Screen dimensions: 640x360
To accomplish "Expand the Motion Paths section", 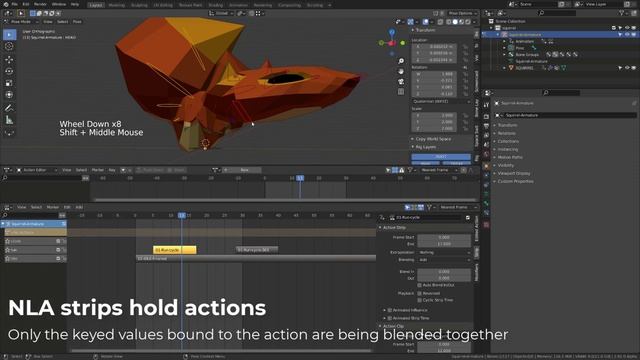I will click(510, 157).
